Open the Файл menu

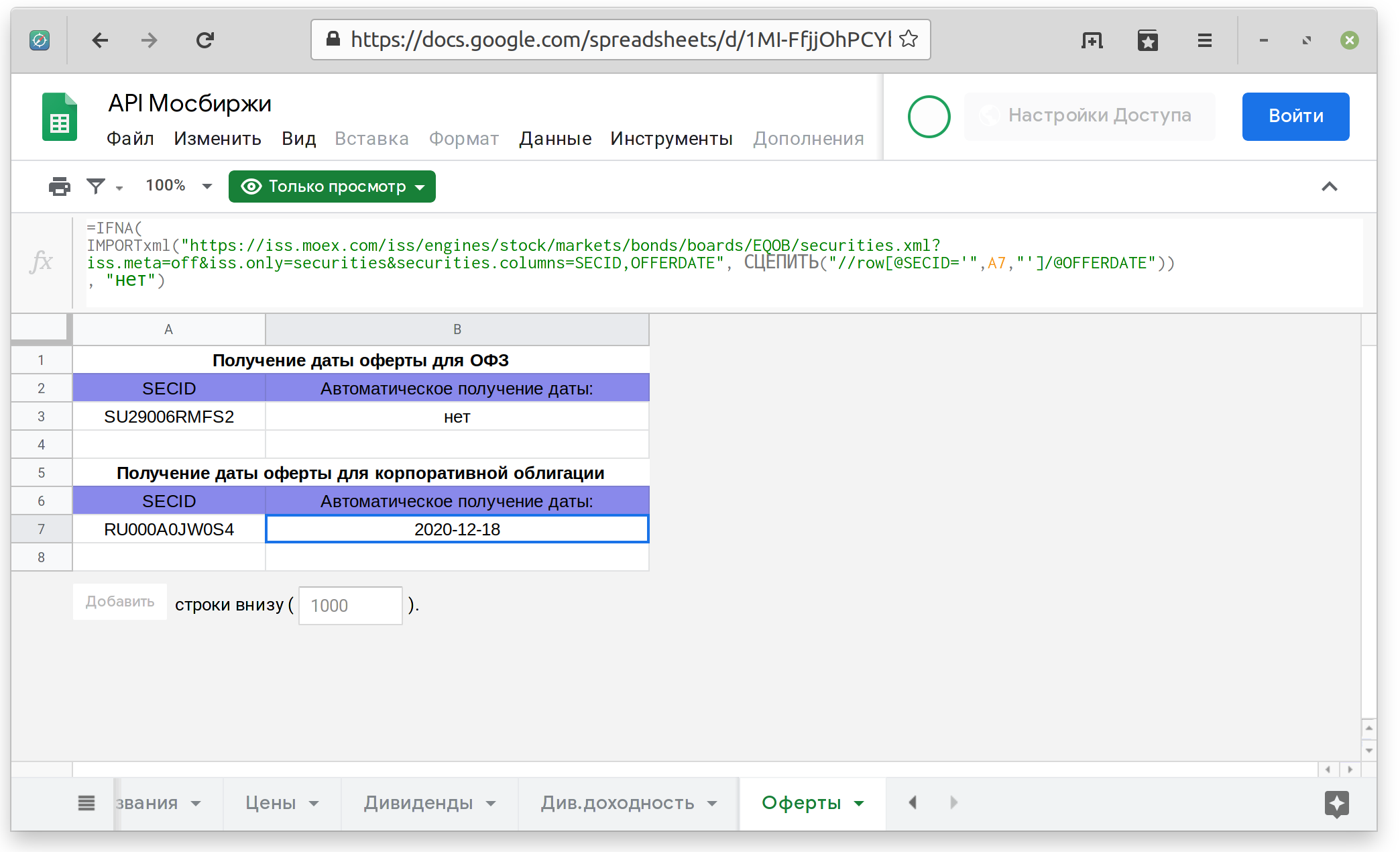pyautogui.click(x=130, y=138)
